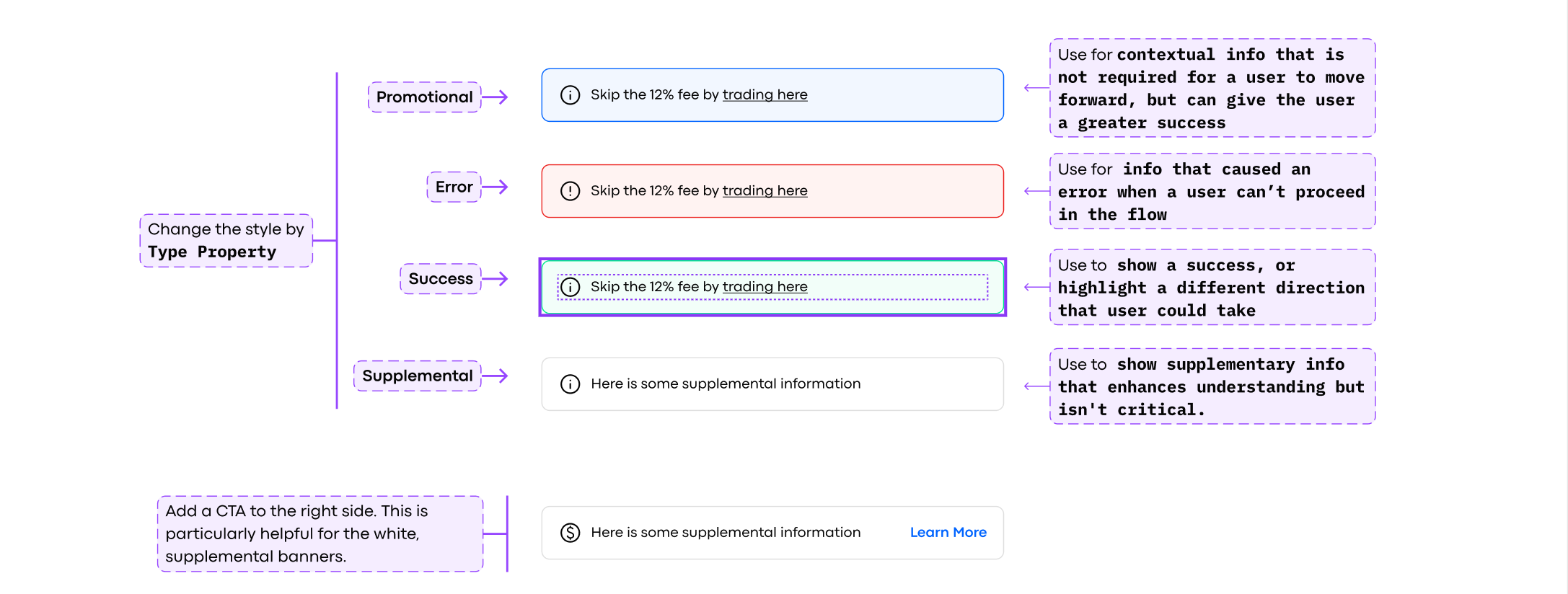Open the "trading here" link in the red banner

coord(765,190)
